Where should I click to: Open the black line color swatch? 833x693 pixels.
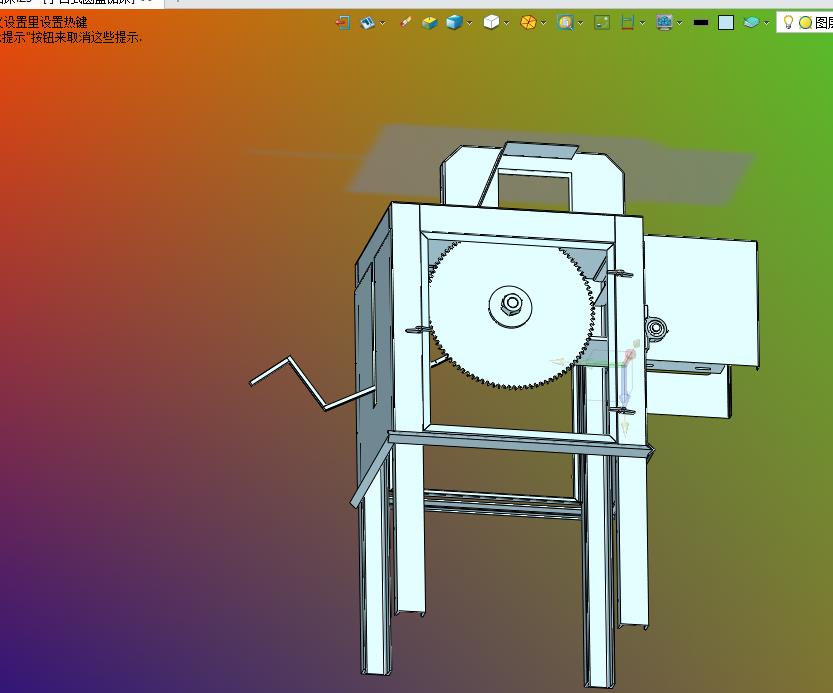click(x=701, y=23)
